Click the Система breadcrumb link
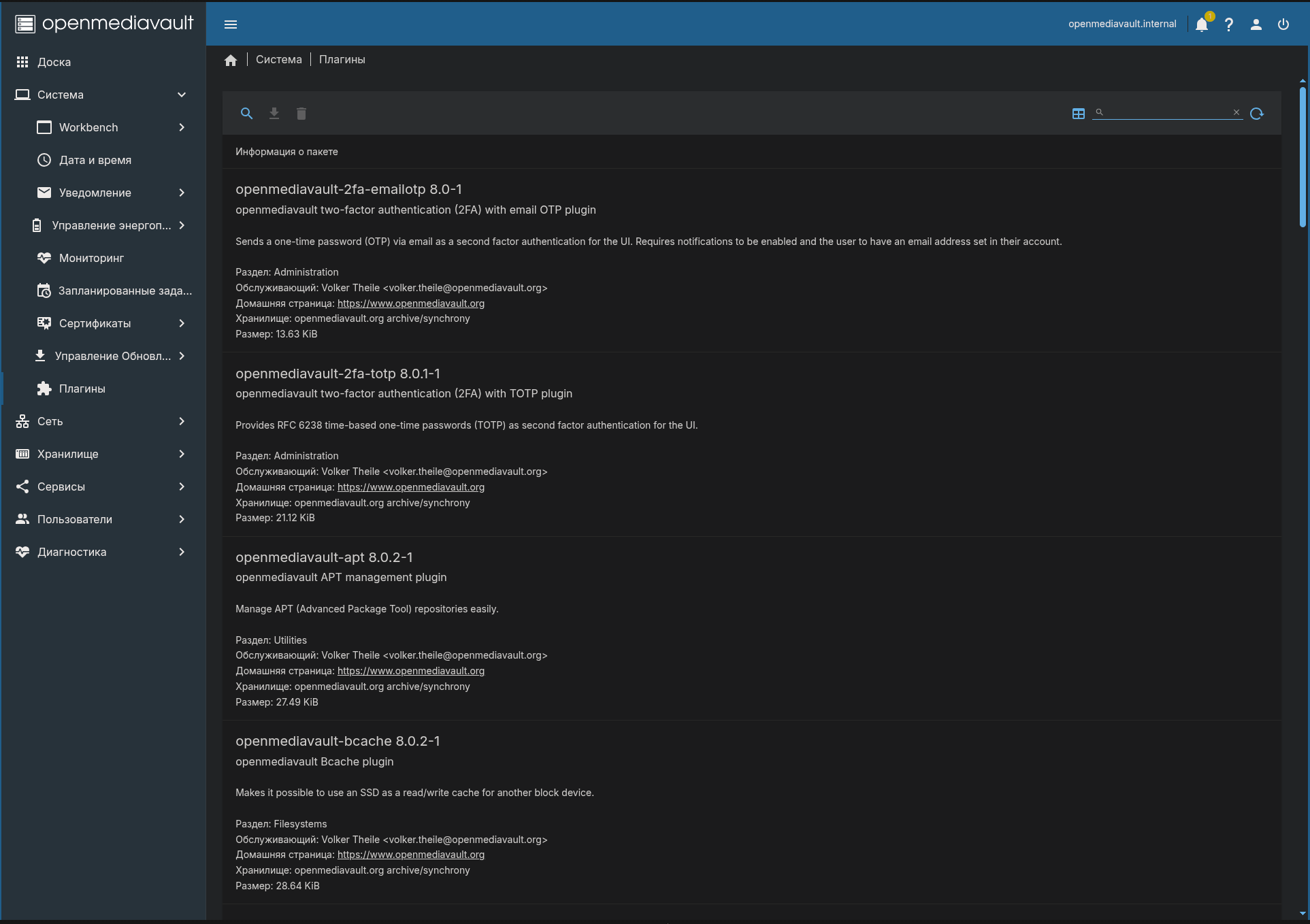 click(x=279, y=60)
